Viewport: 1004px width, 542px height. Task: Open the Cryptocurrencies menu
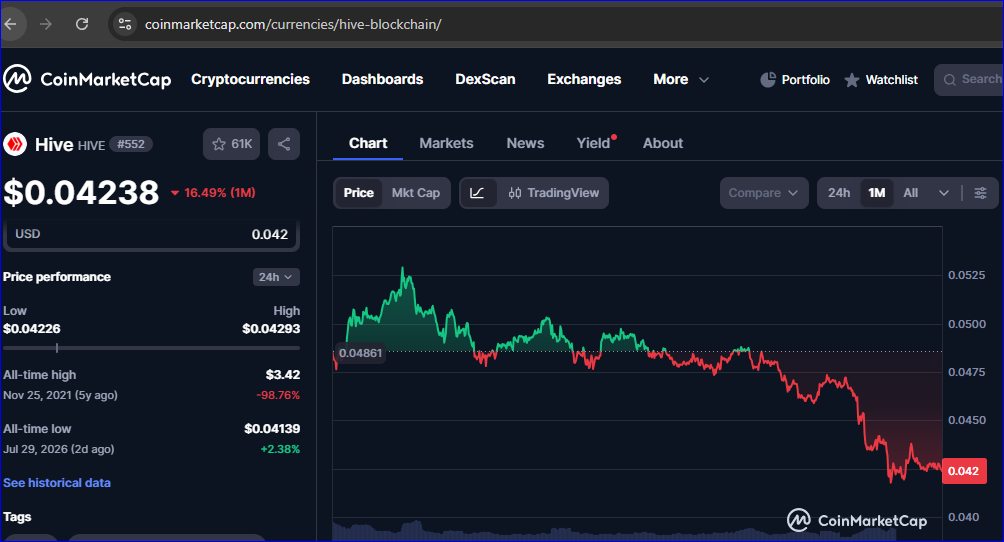(x=250, y=79)
